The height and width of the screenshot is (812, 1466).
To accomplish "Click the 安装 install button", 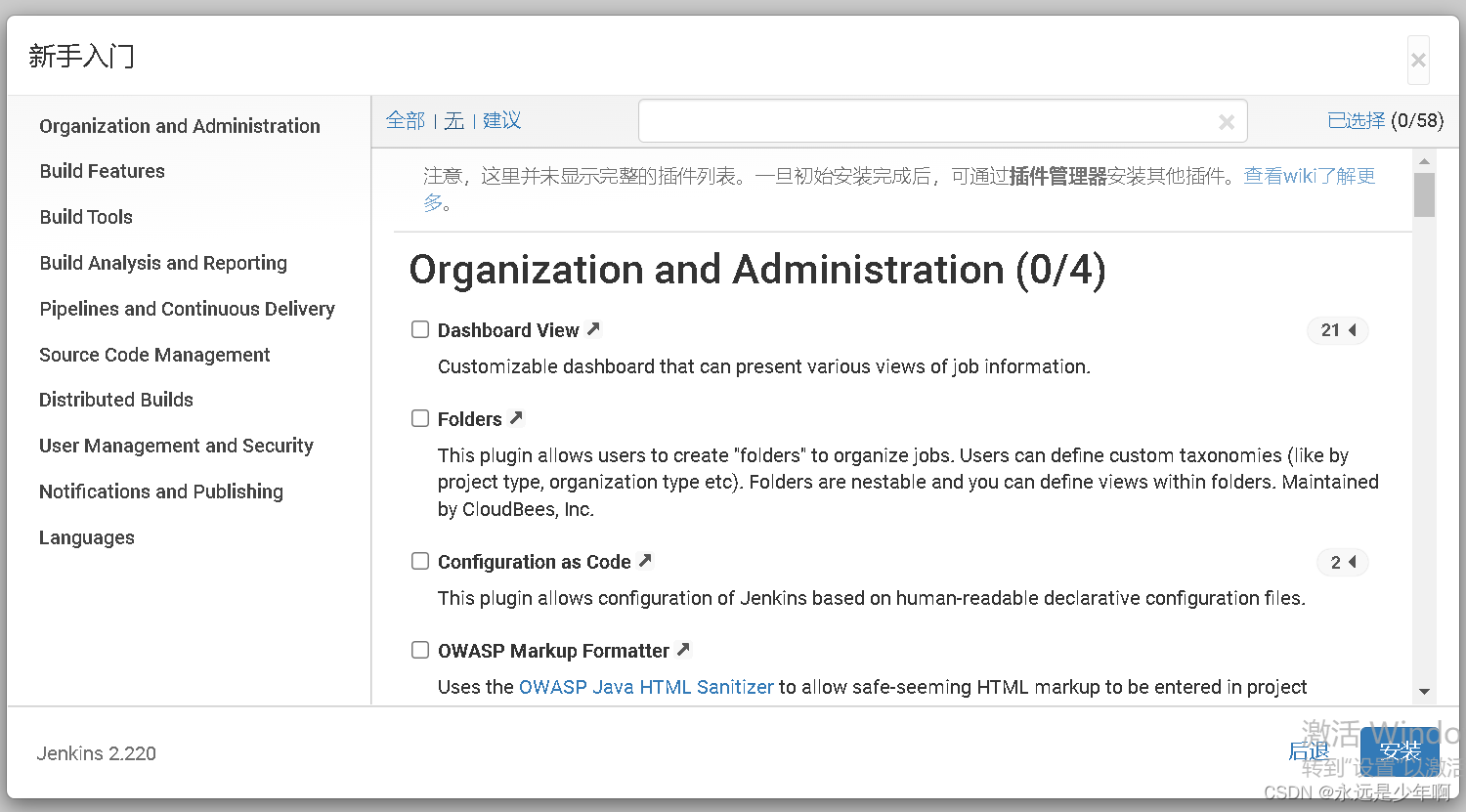I will pos(1400,750).
